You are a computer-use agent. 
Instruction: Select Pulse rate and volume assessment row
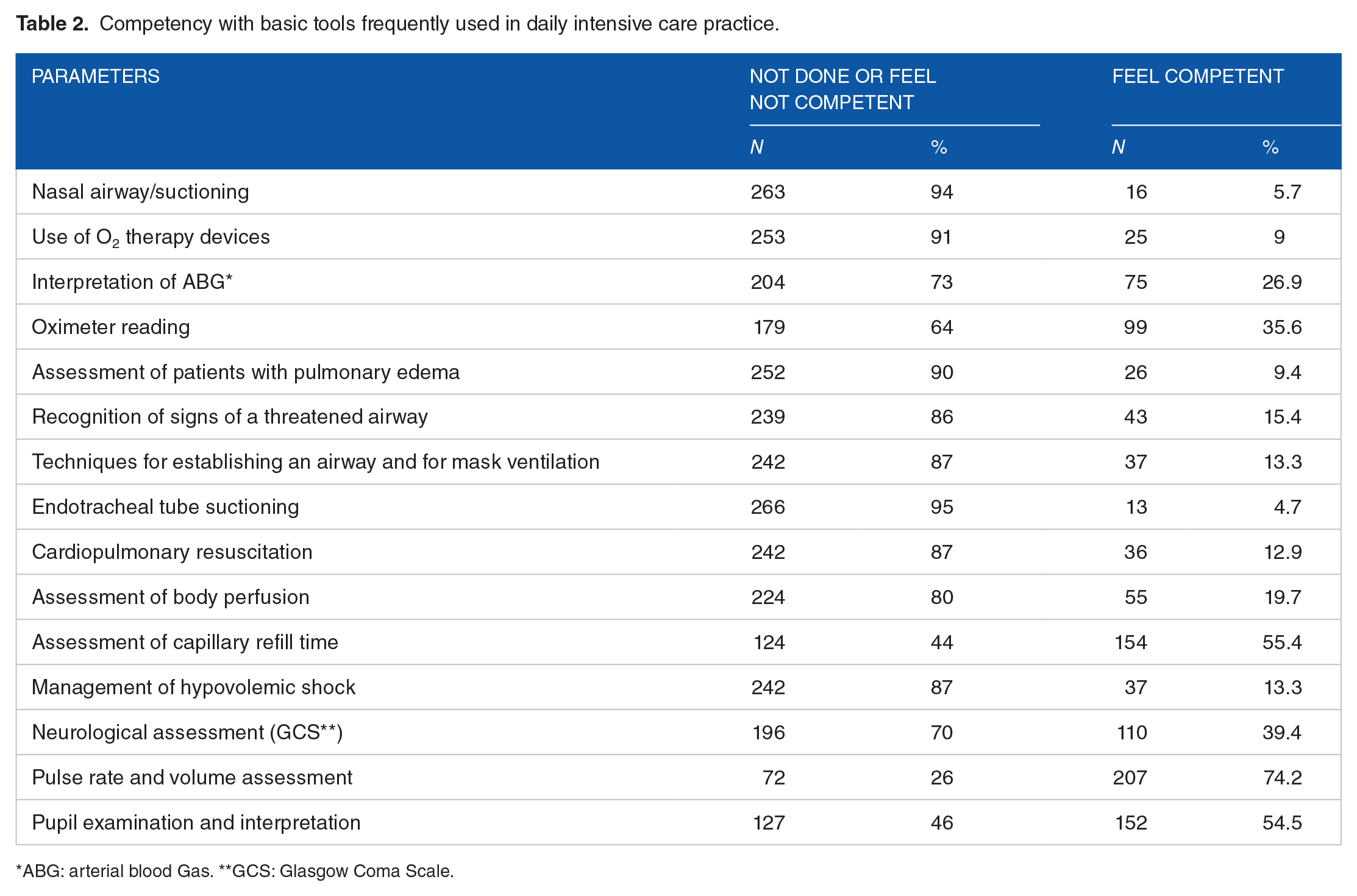678,778
